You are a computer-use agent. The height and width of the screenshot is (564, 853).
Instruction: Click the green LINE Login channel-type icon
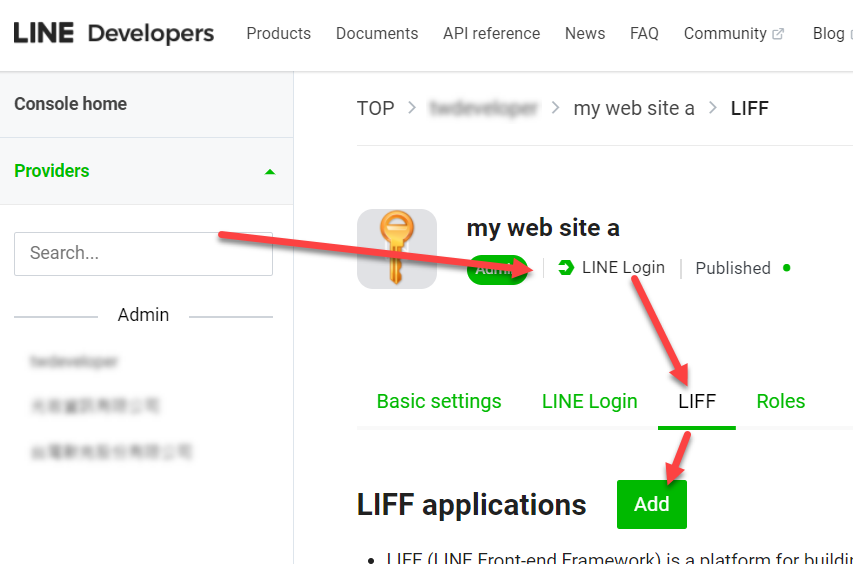pos(566,267)
